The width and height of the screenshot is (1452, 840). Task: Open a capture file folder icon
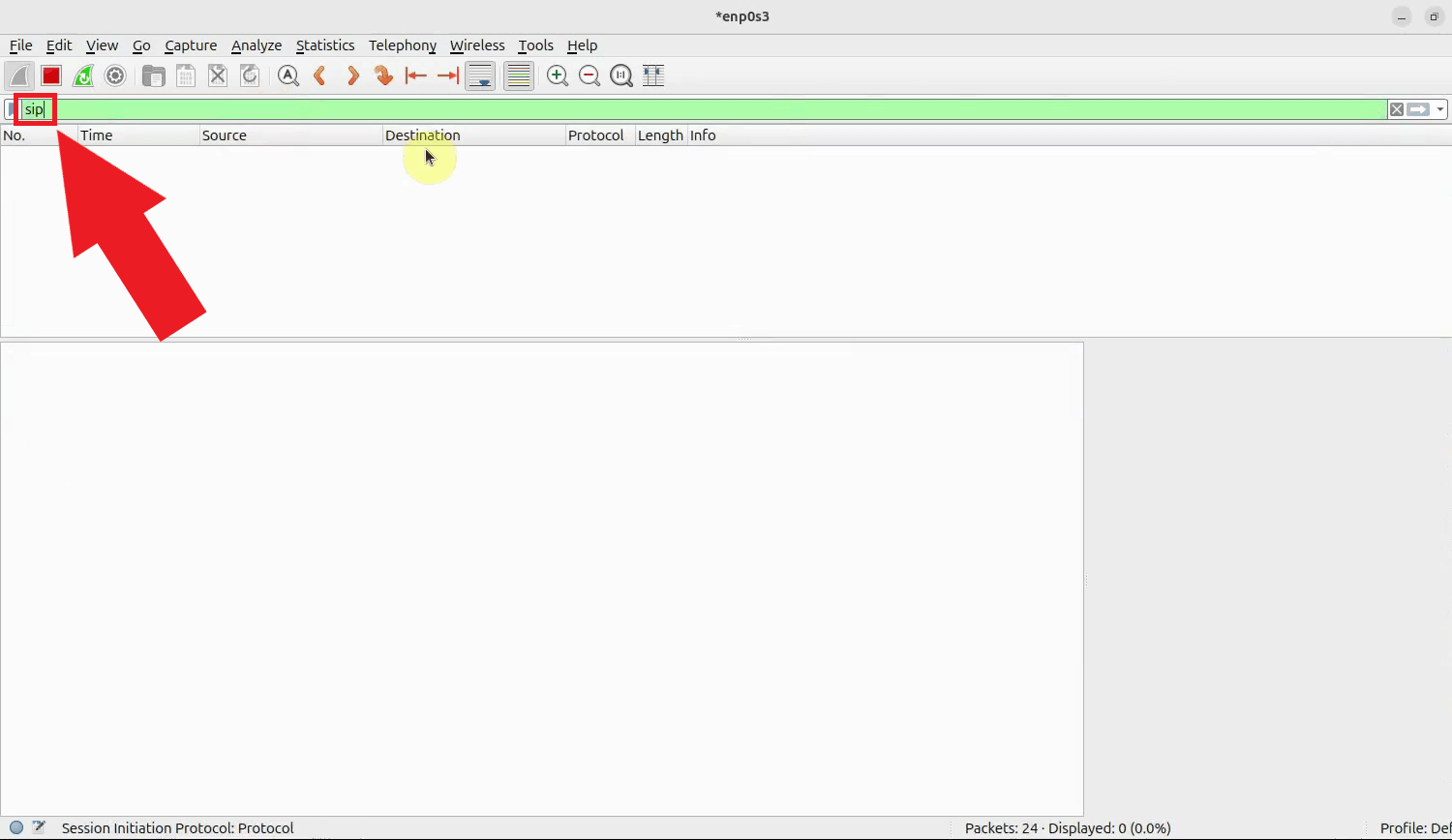point(153,75)
